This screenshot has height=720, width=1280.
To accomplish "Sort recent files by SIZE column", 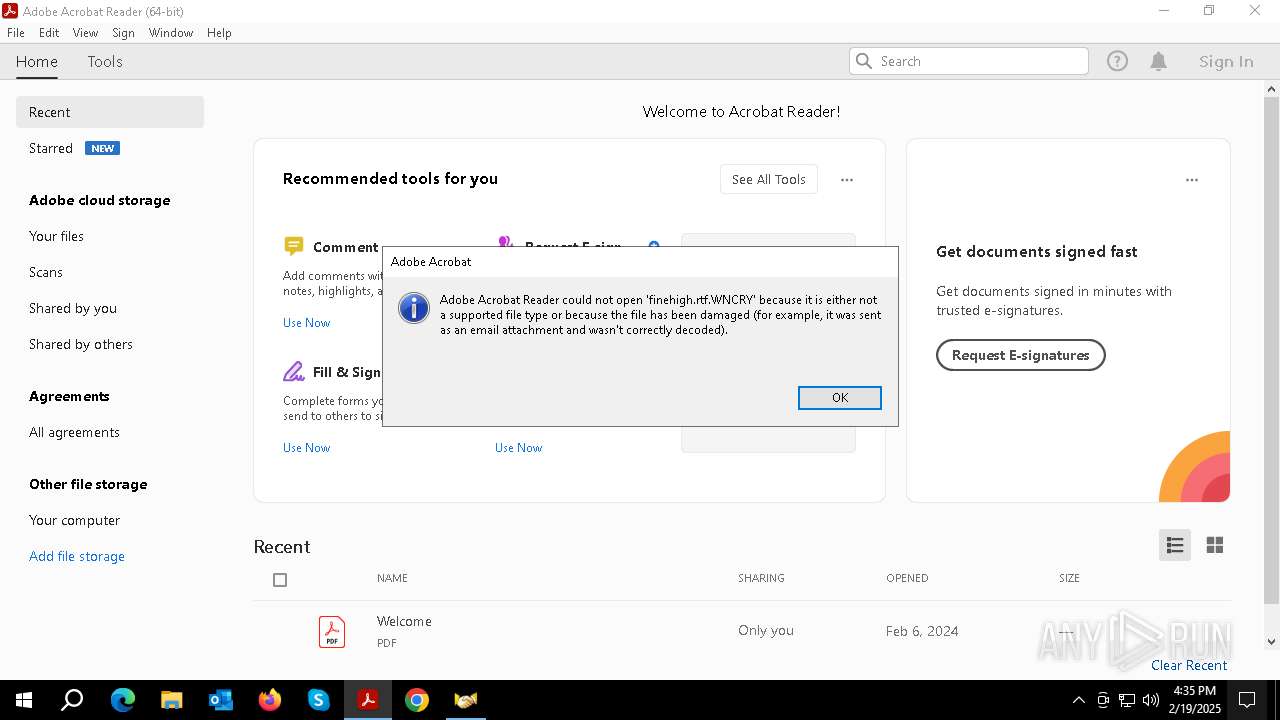I will point(1069,578).
